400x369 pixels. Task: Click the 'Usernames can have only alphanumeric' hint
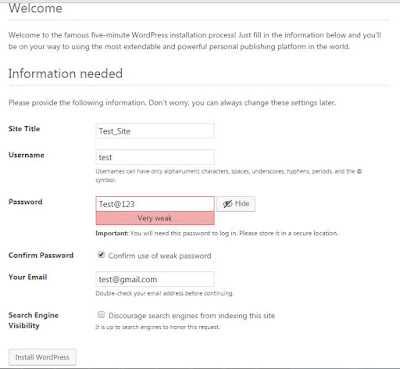[x=229, y=175]
